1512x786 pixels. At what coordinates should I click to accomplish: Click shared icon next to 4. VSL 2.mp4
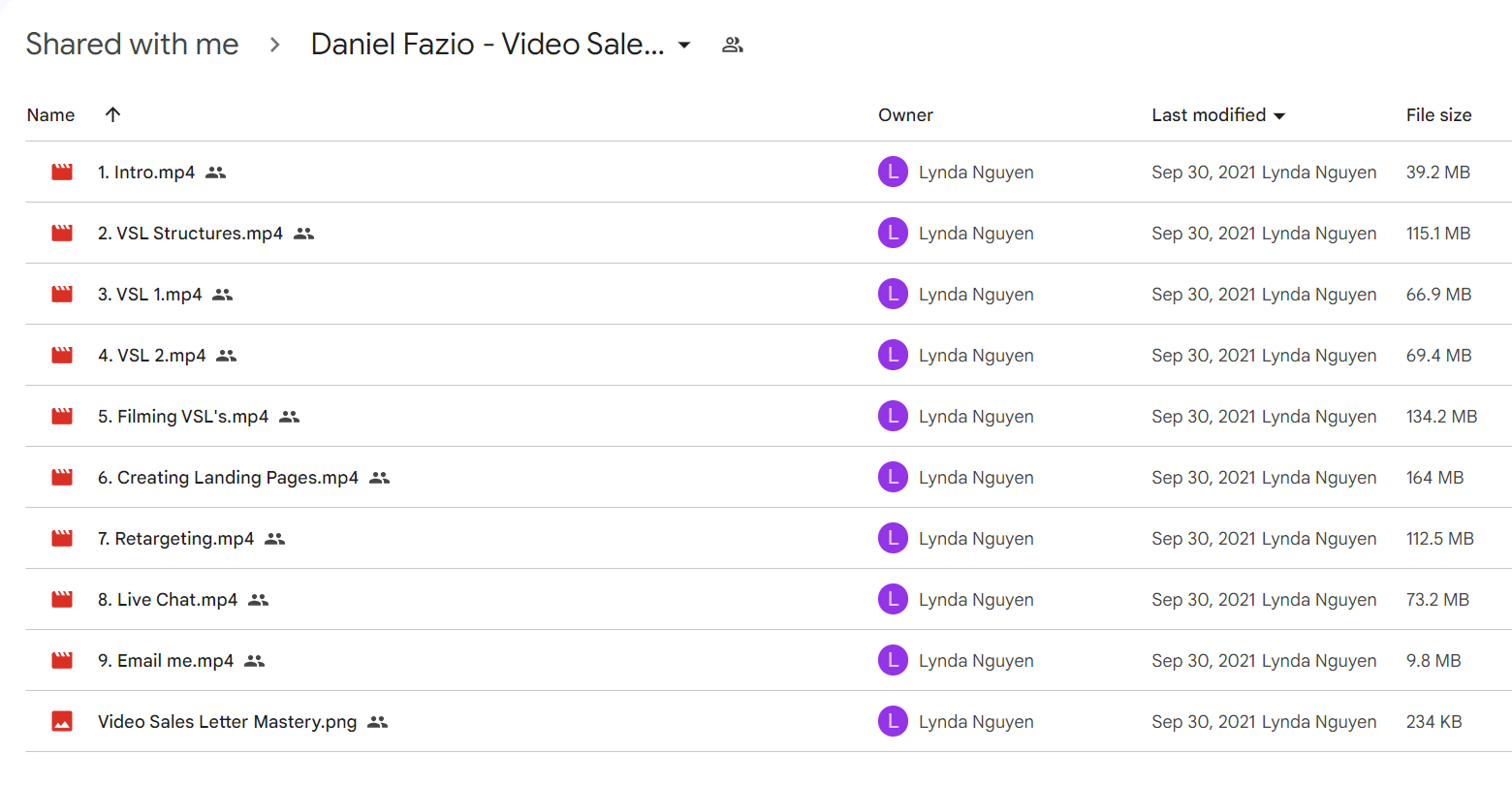(227, 356)
